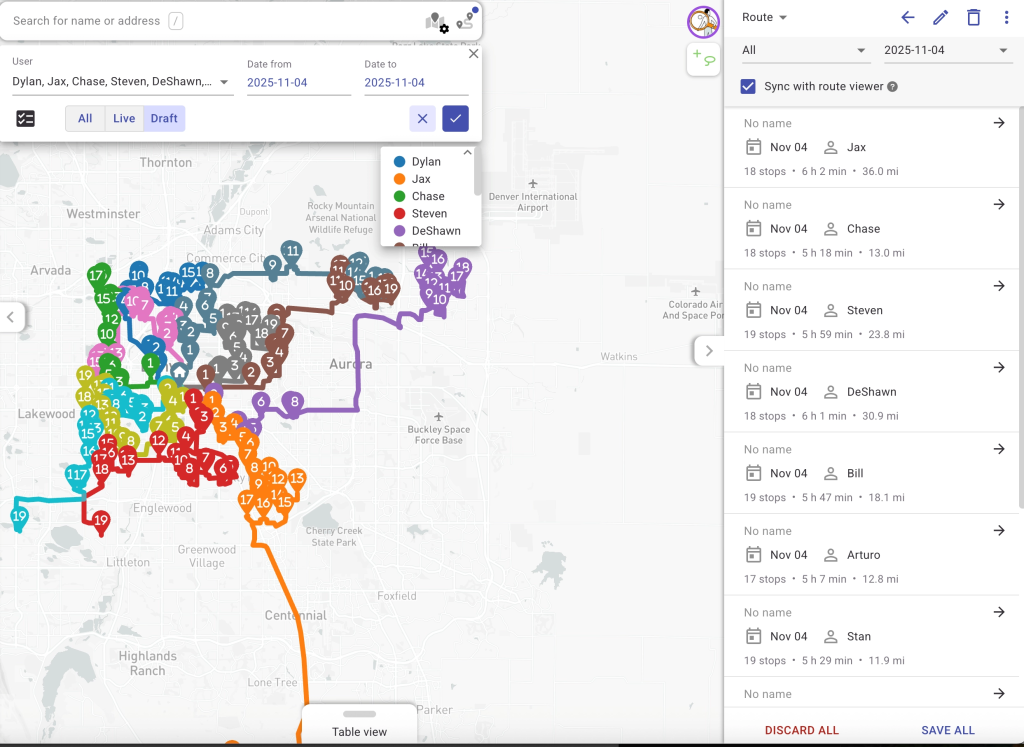Open the map settings icon in search bar
Image resolution: width=1024 pixels, height=747 pixels.
(x=436, y=21)
